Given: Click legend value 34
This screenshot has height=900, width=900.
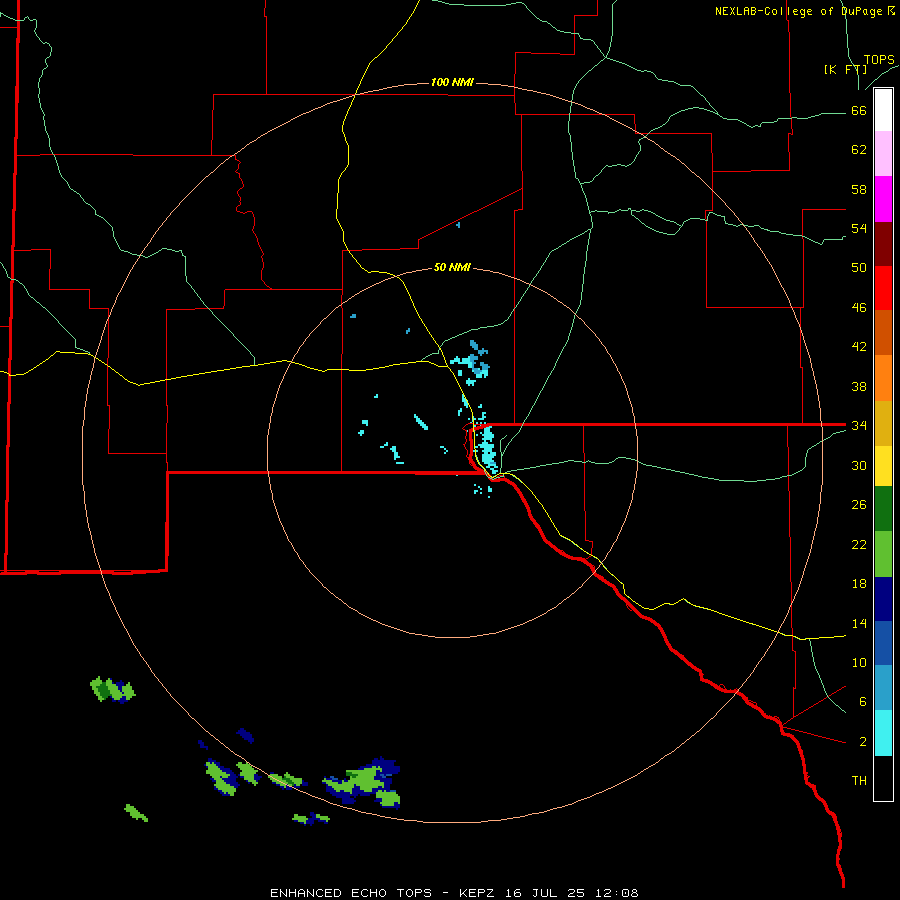Looking at the screenshot, I should coord(859,425).
